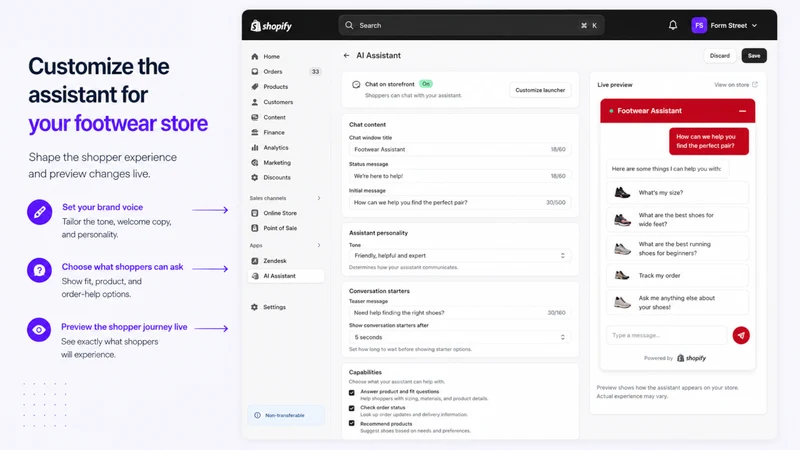
Task: Click the Analytics bar chart icon
Action: coord(255,147)
